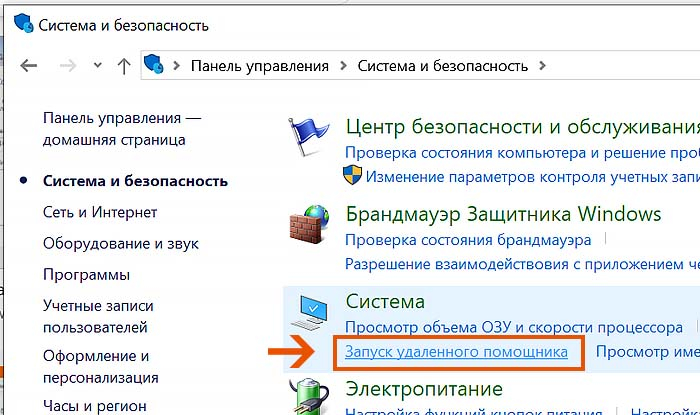Viewport: 700px width, 415px height.
Task: Click the computer monitor Система icon
Action: [x=309, y=312]
